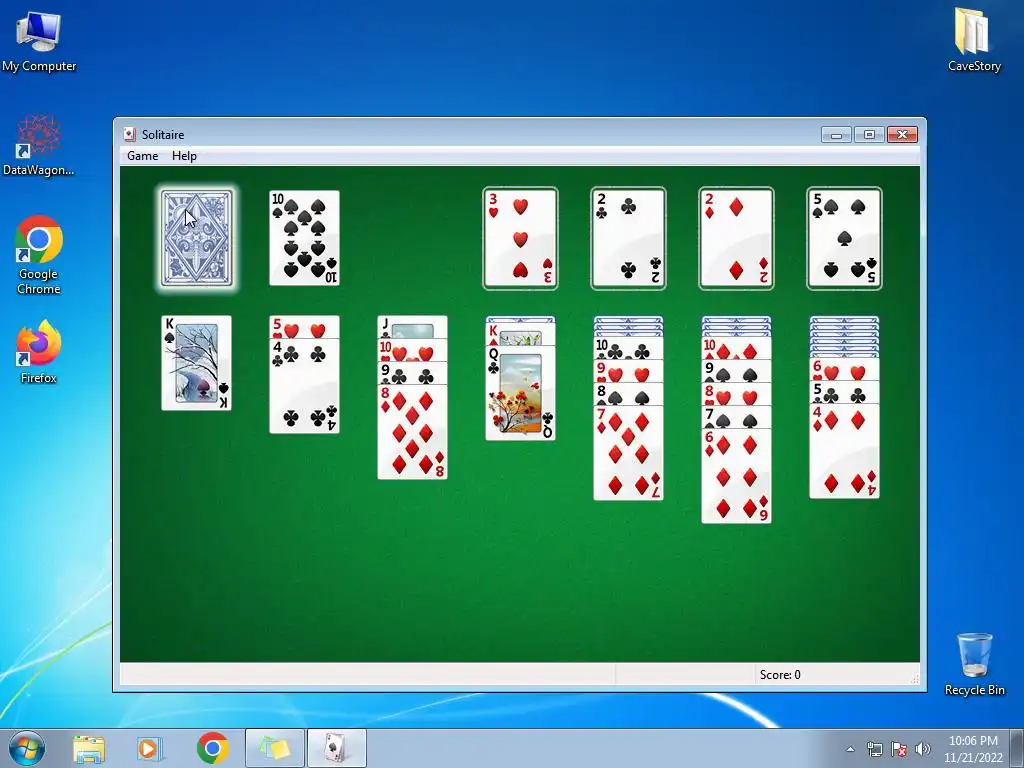
Task: Open Chrome from the taskbar
Action: [x=212, y=748]
